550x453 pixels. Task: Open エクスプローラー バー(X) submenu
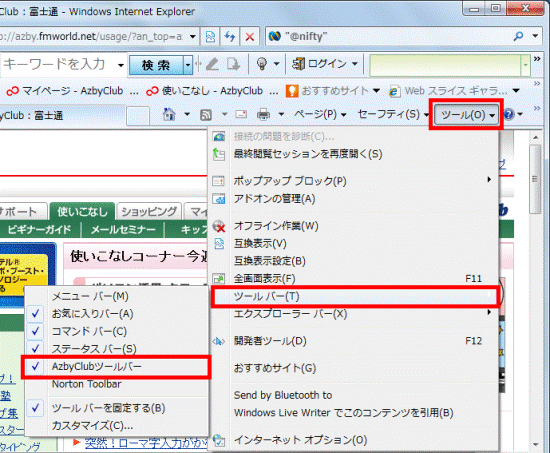coord(354,314)
